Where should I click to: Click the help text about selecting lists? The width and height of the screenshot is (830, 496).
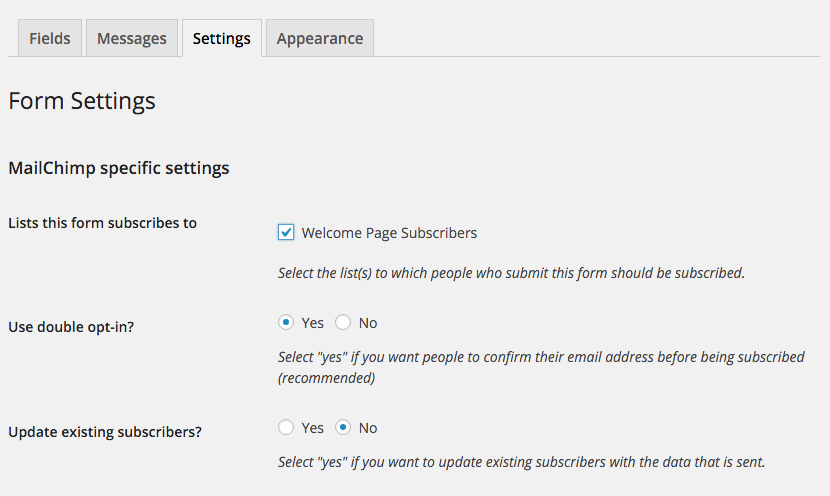tap(511, 273)
